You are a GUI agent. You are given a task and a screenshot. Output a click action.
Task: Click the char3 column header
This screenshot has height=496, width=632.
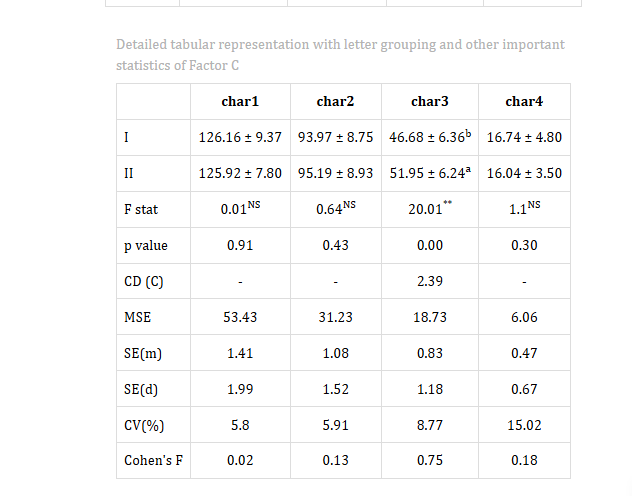(430, 102)
